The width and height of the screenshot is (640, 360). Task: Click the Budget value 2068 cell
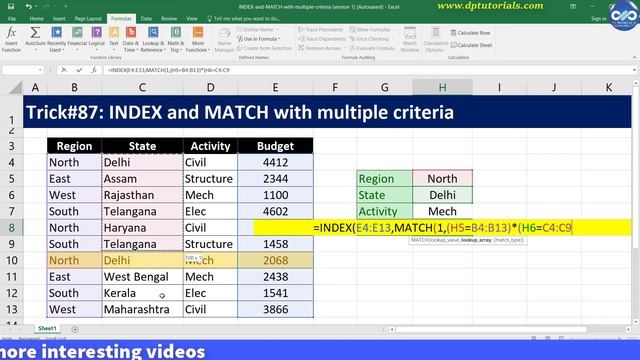point(276,260)
